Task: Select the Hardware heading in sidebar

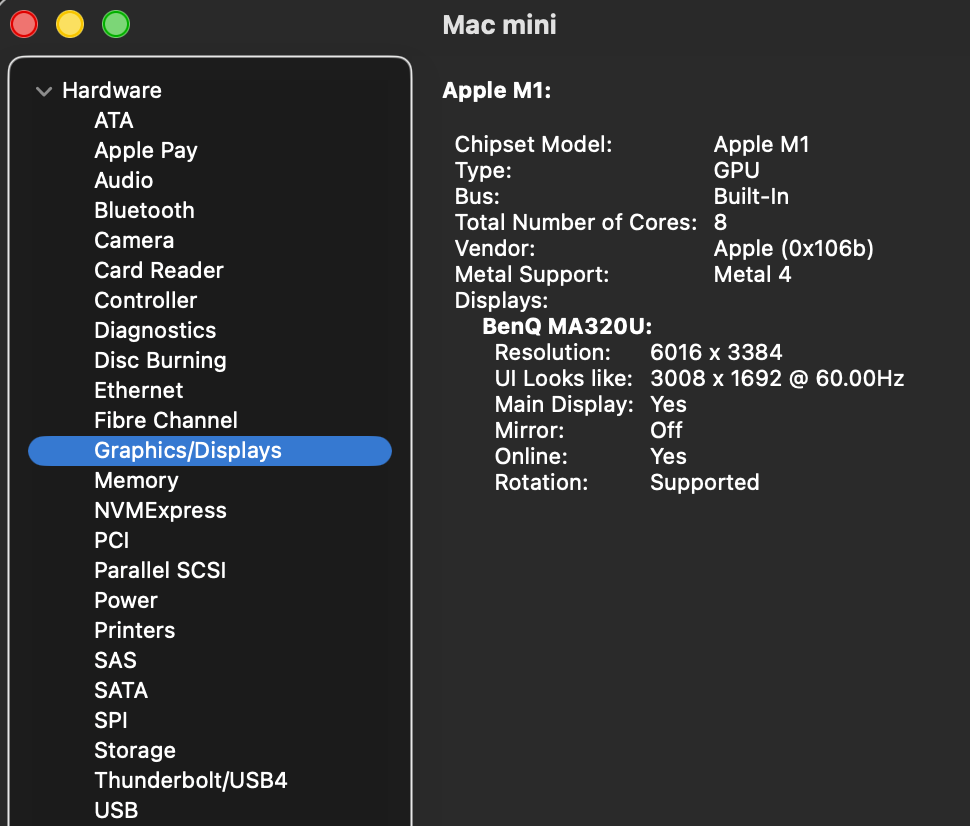Action: click(x=112, y=90)
